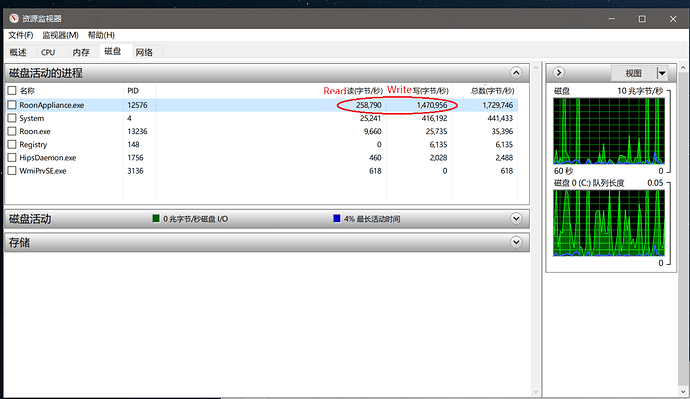Click the disk throughput graph
Image resolution: width=690 pixels, height=399 pixels.
tap(609, 131)
